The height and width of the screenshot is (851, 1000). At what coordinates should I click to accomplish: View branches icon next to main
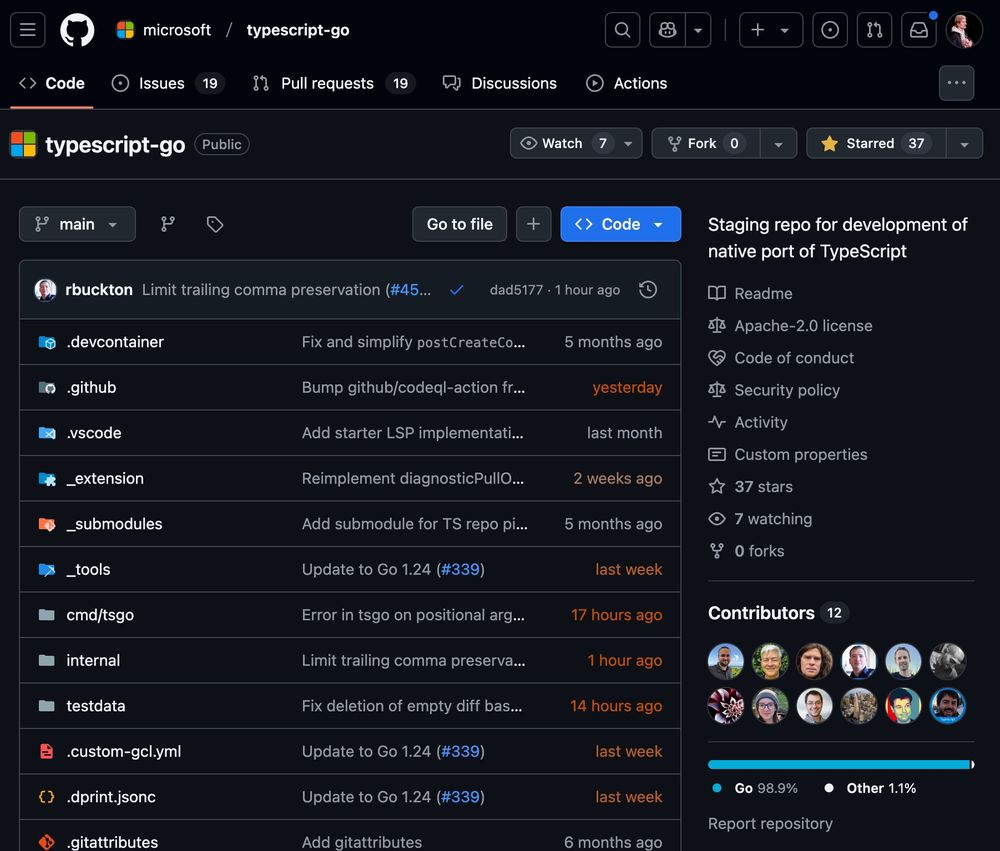168,224
